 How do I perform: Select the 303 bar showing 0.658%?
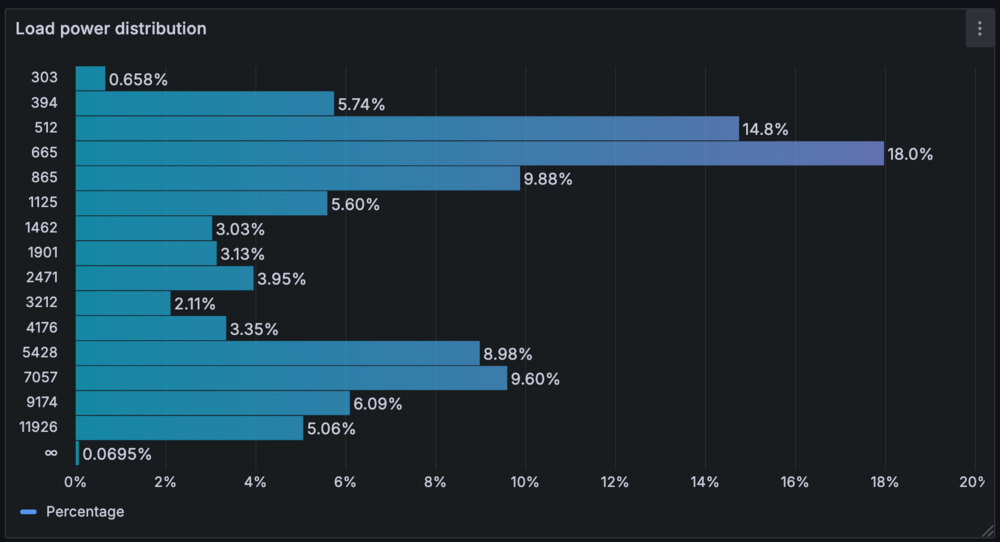coord(90,78)
